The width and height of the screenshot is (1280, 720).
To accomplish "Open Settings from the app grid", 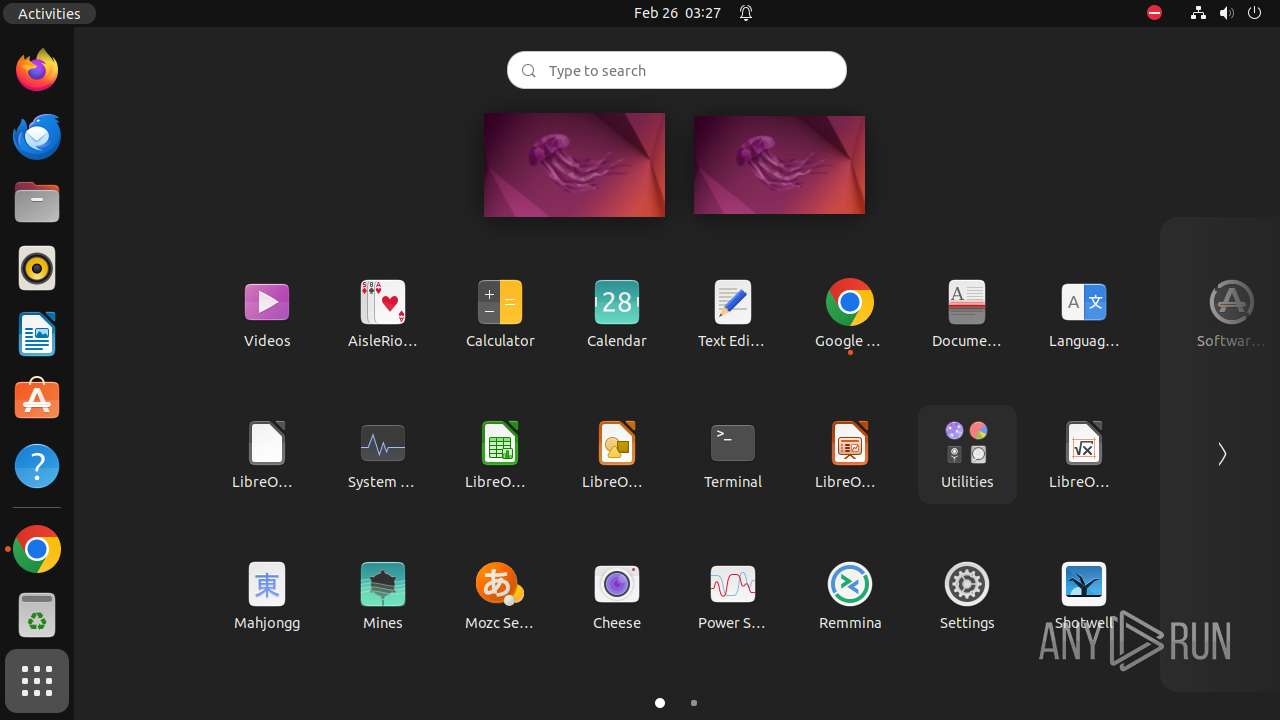I will pyautogui.click(x=967, y=596).
